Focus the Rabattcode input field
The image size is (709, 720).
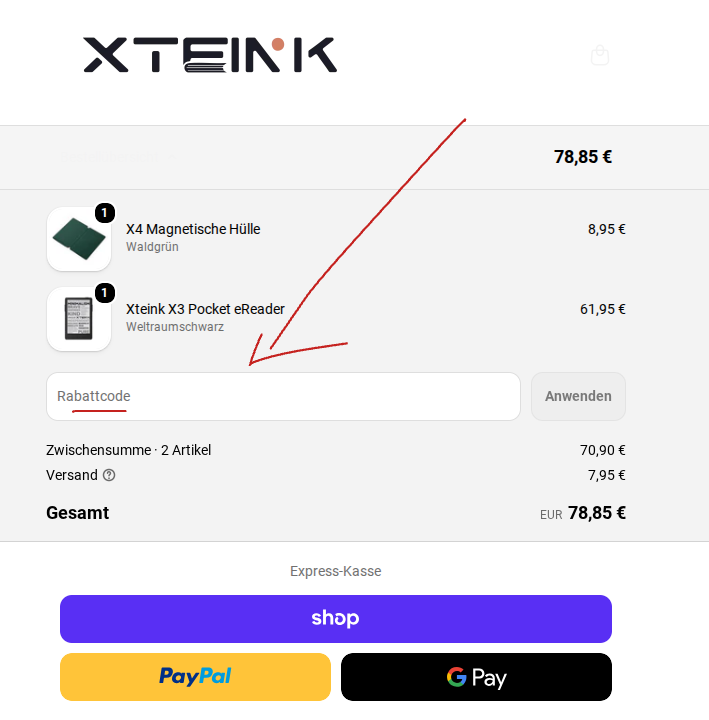283,396
